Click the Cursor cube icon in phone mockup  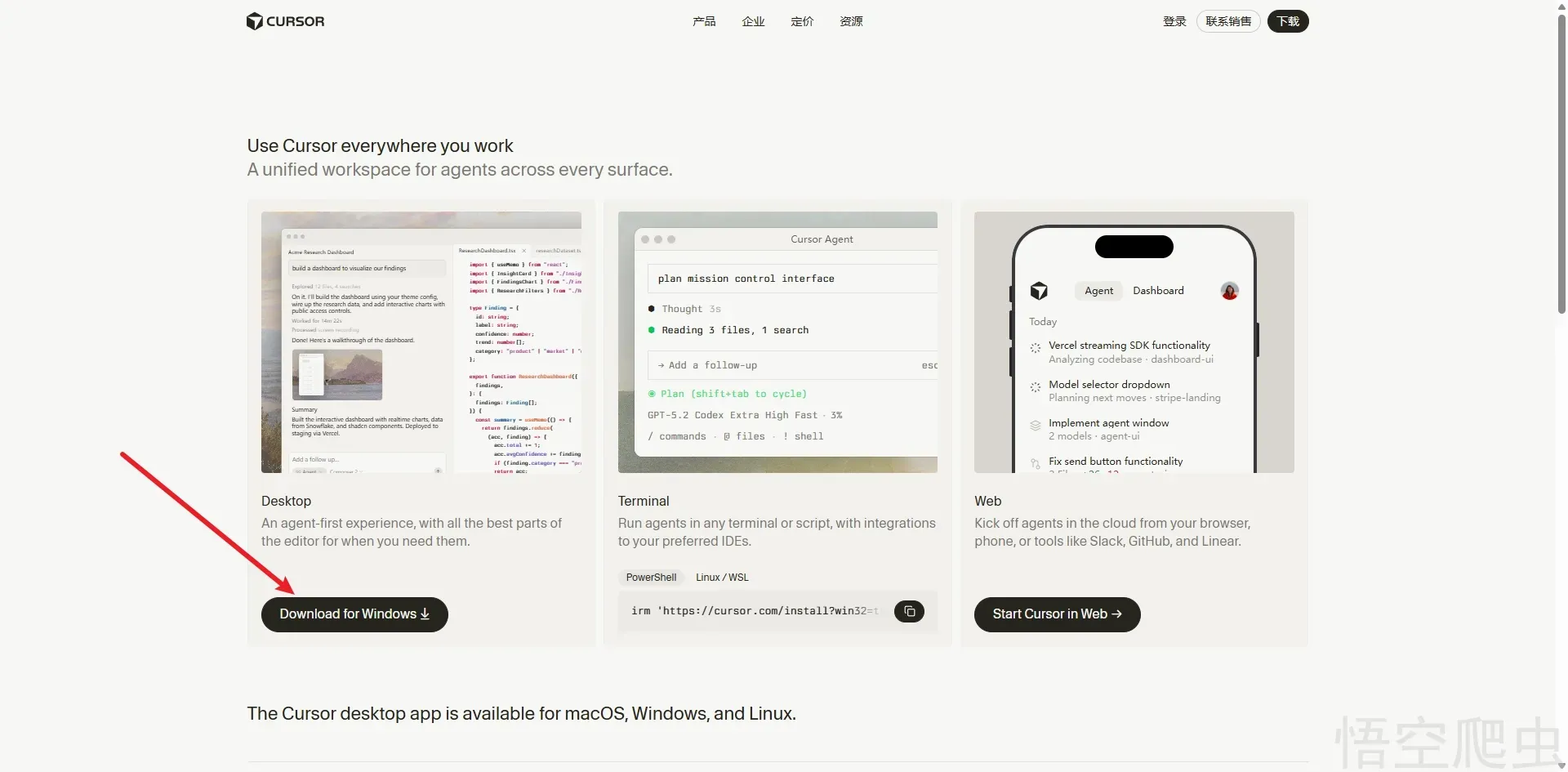click(x=1039, y=291)
